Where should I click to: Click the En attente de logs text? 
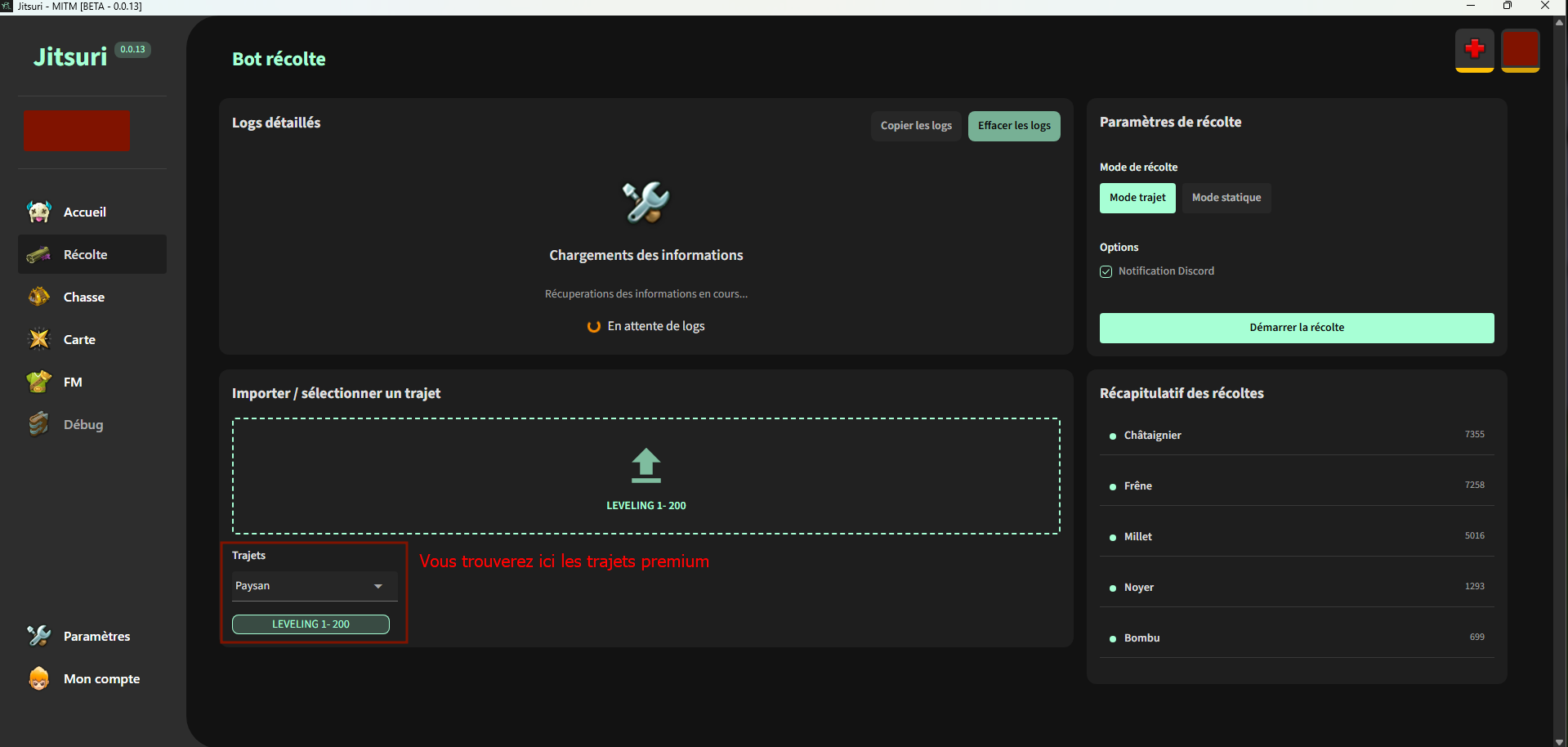[x=656, y=326]
